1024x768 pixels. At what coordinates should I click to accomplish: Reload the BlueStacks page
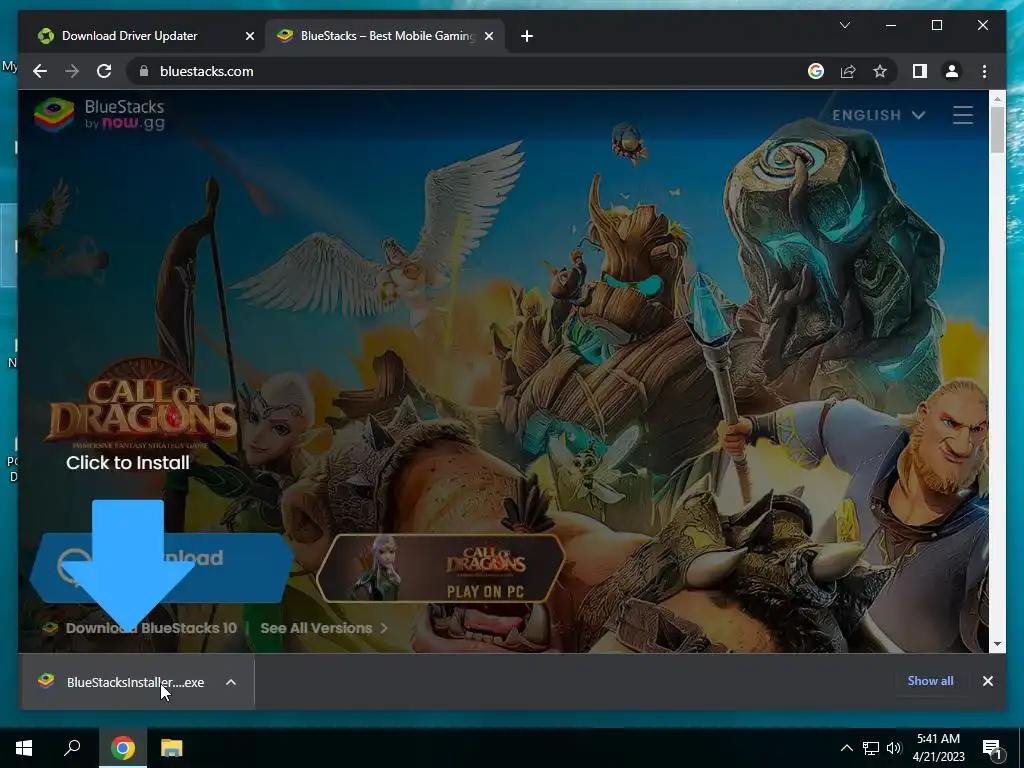pos(104,71)
